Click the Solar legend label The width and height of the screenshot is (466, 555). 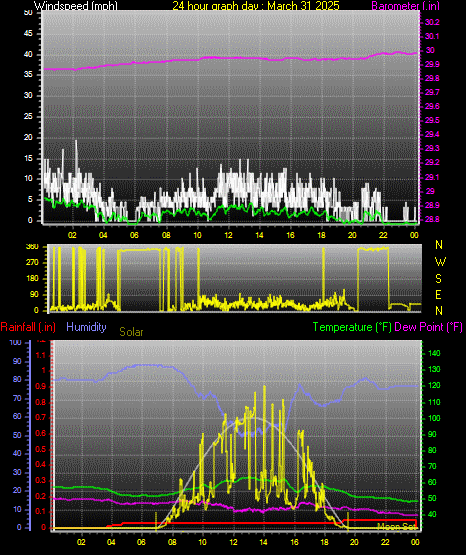[x=131, y=332]
